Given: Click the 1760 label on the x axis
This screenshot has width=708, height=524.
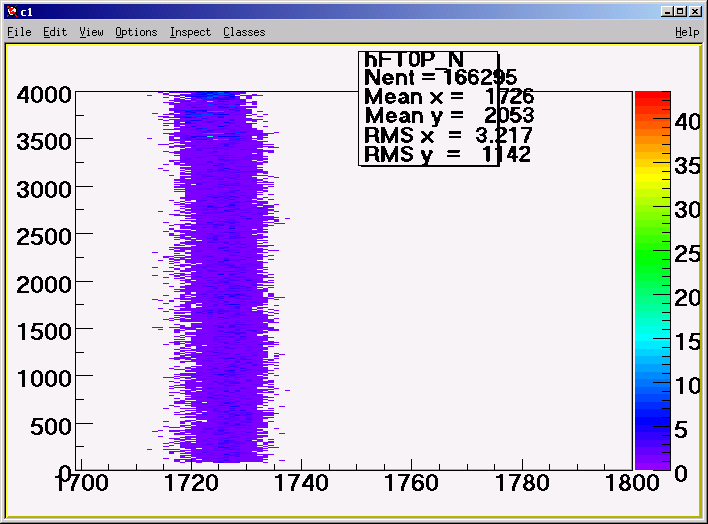Looking at the screenshot, I should tap(411, 483).
